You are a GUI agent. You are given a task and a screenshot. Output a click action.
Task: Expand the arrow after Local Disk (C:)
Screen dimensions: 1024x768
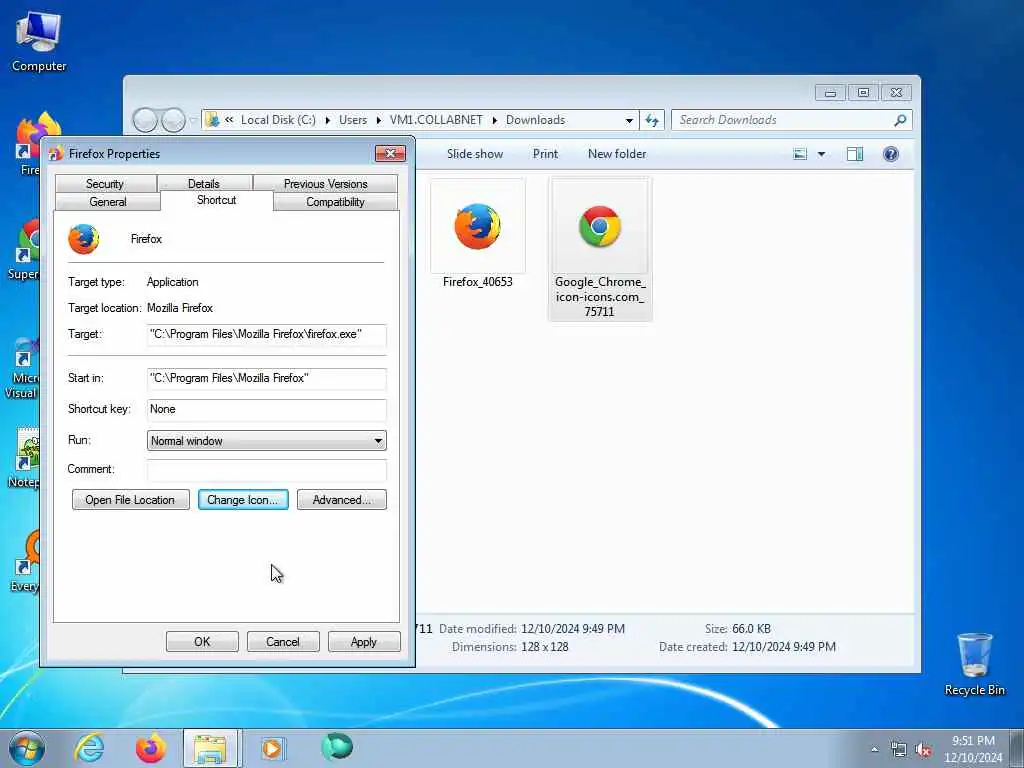(327, 120)
